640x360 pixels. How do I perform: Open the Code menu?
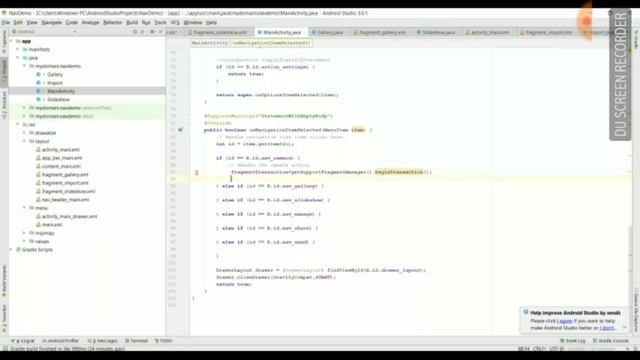pyautogui.click(x=72, y=22)
